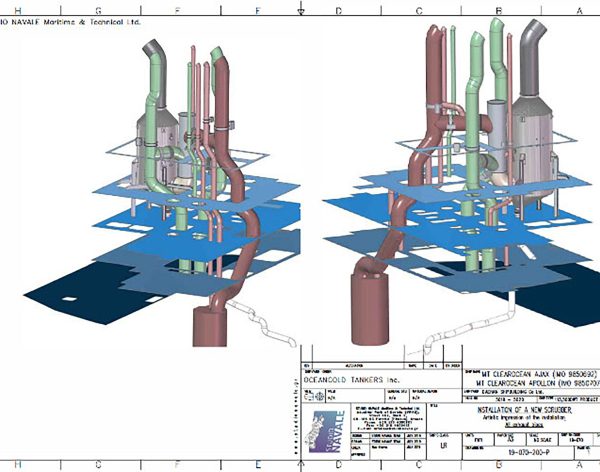Click the OCEANGOLD TANKERS Inc. owner field

coord(351,381)
